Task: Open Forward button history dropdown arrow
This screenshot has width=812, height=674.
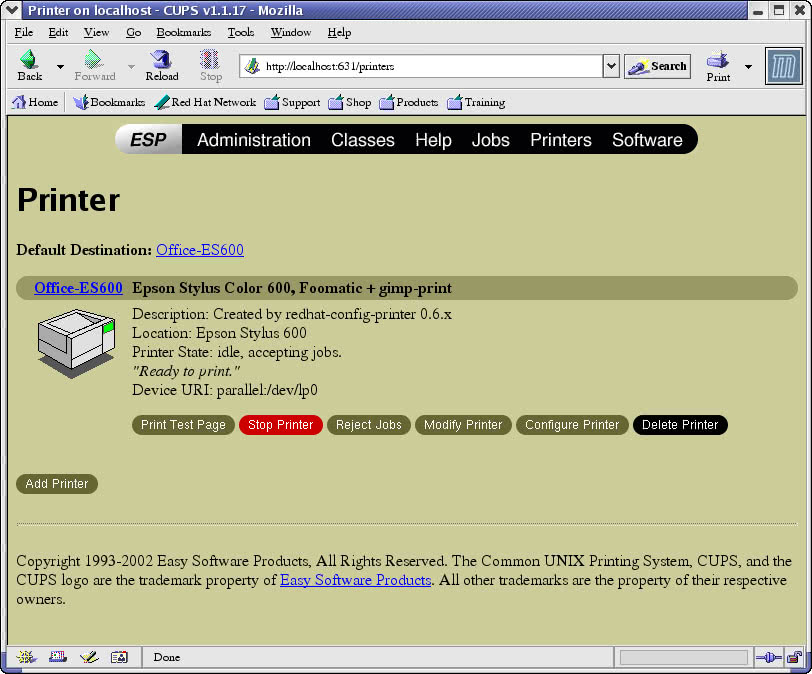Action: [x=131, y=66]
